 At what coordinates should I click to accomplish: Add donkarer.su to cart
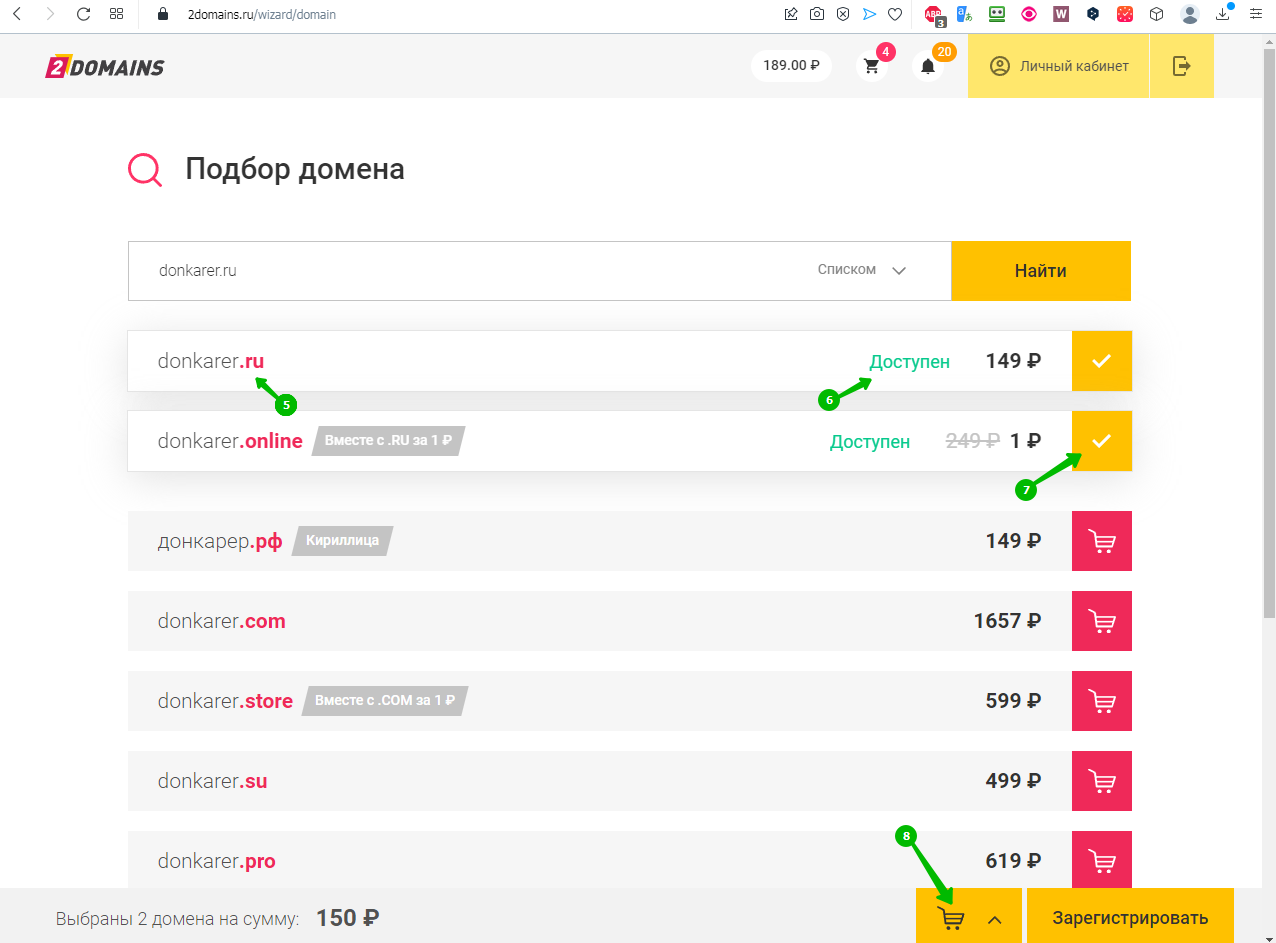[x=1102, y=781]
